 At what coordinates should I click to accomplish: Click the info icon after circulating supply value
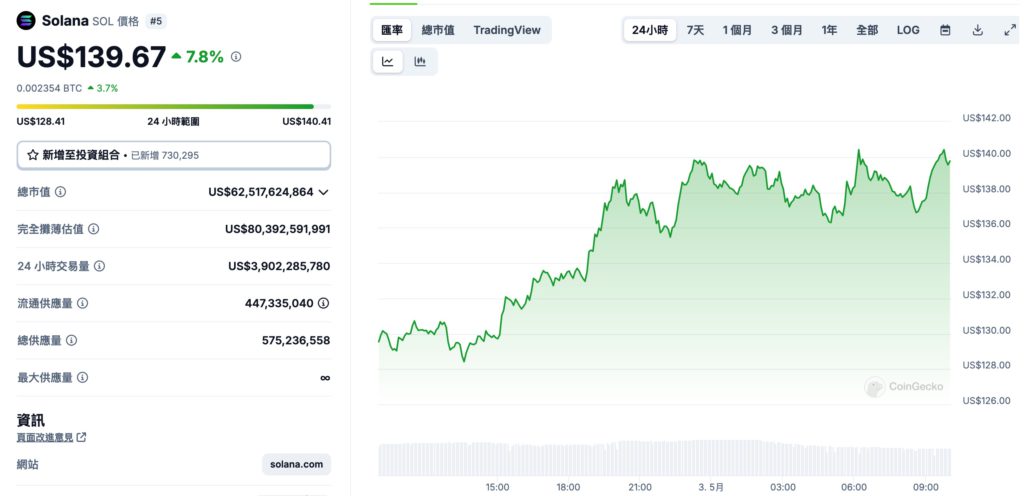(x=324, y=303)
